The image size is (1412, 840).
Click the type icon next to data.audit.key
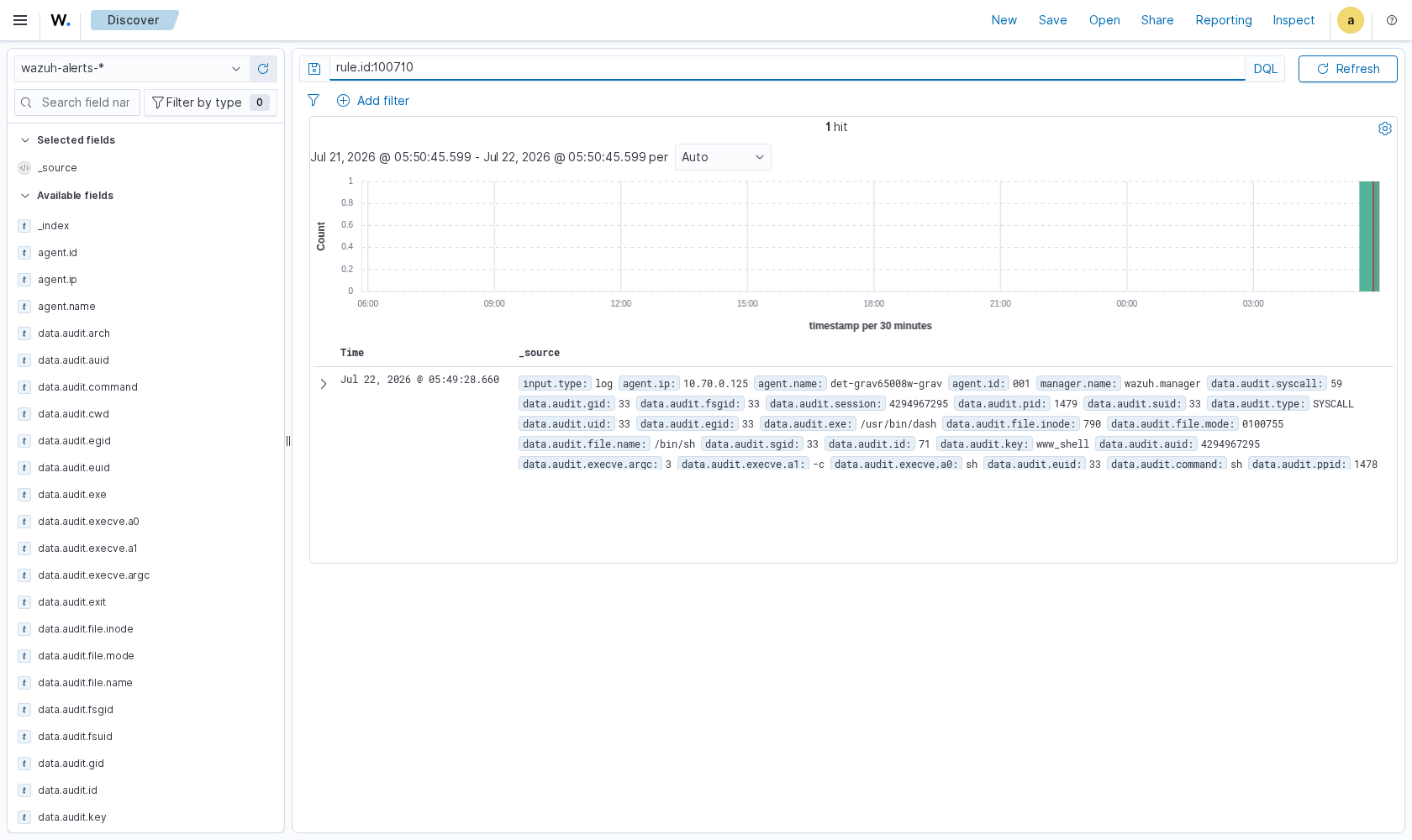coord(24,817)
